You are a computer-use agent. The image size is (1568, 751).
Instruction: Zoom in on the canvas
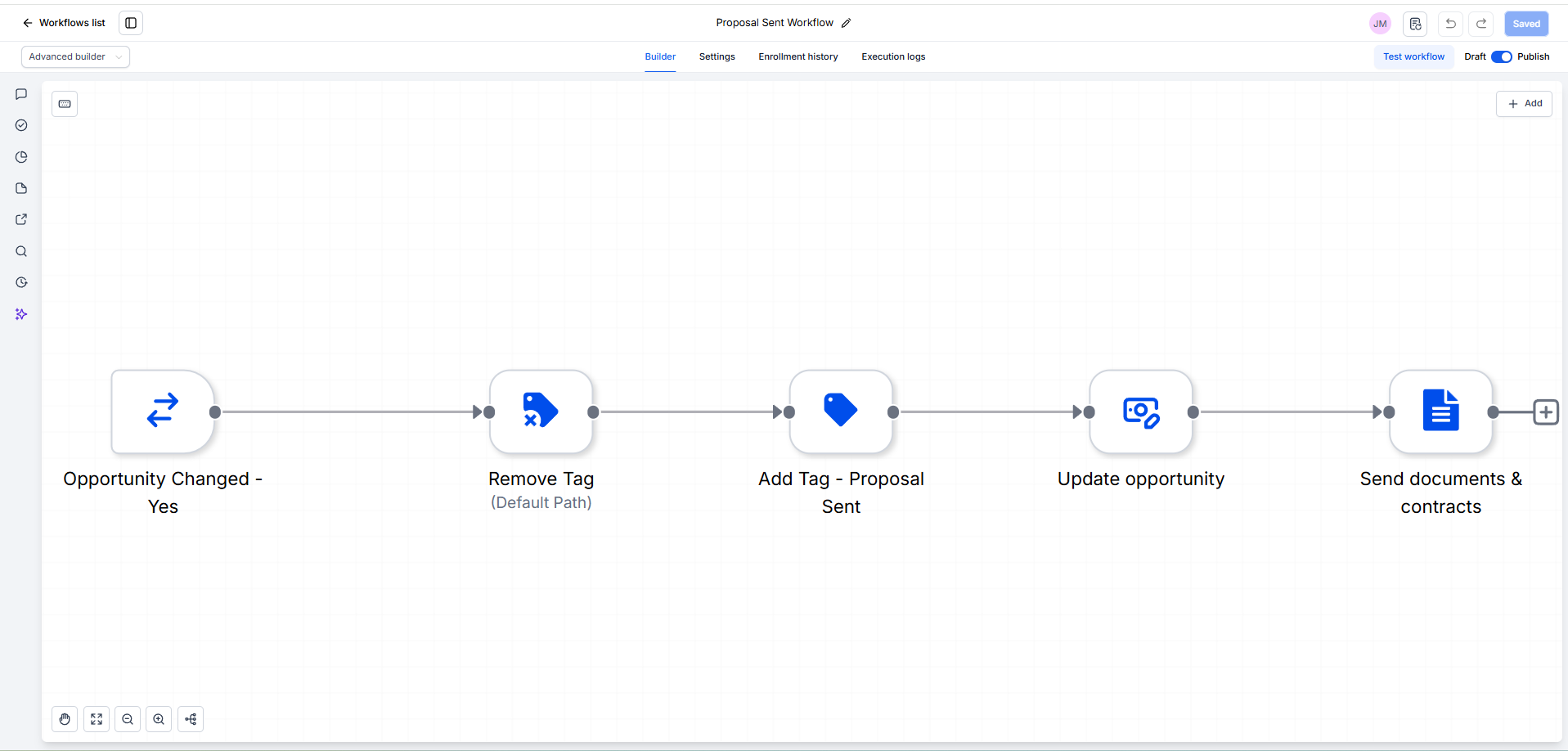point(159,719)
